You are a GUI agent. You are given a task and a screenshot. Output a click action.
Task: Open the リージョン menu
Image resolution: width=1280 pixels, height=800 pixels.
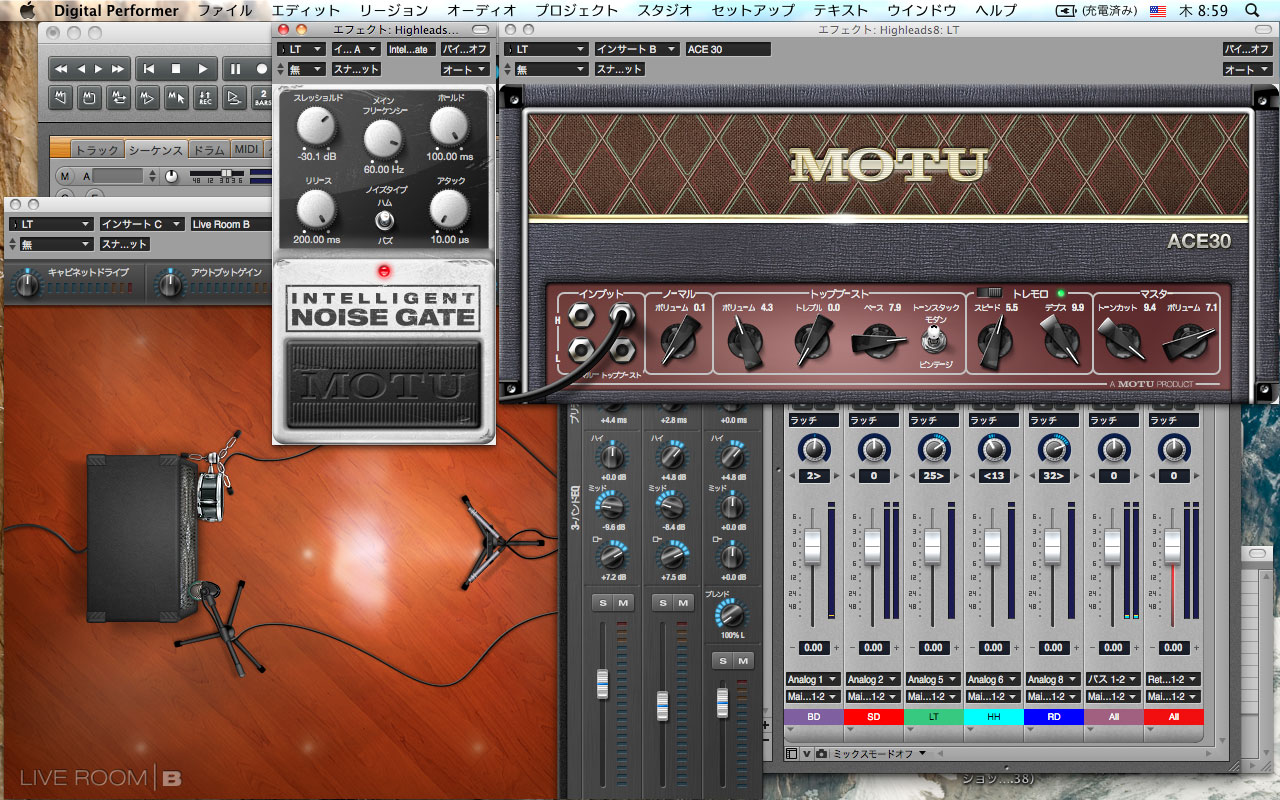393,11
